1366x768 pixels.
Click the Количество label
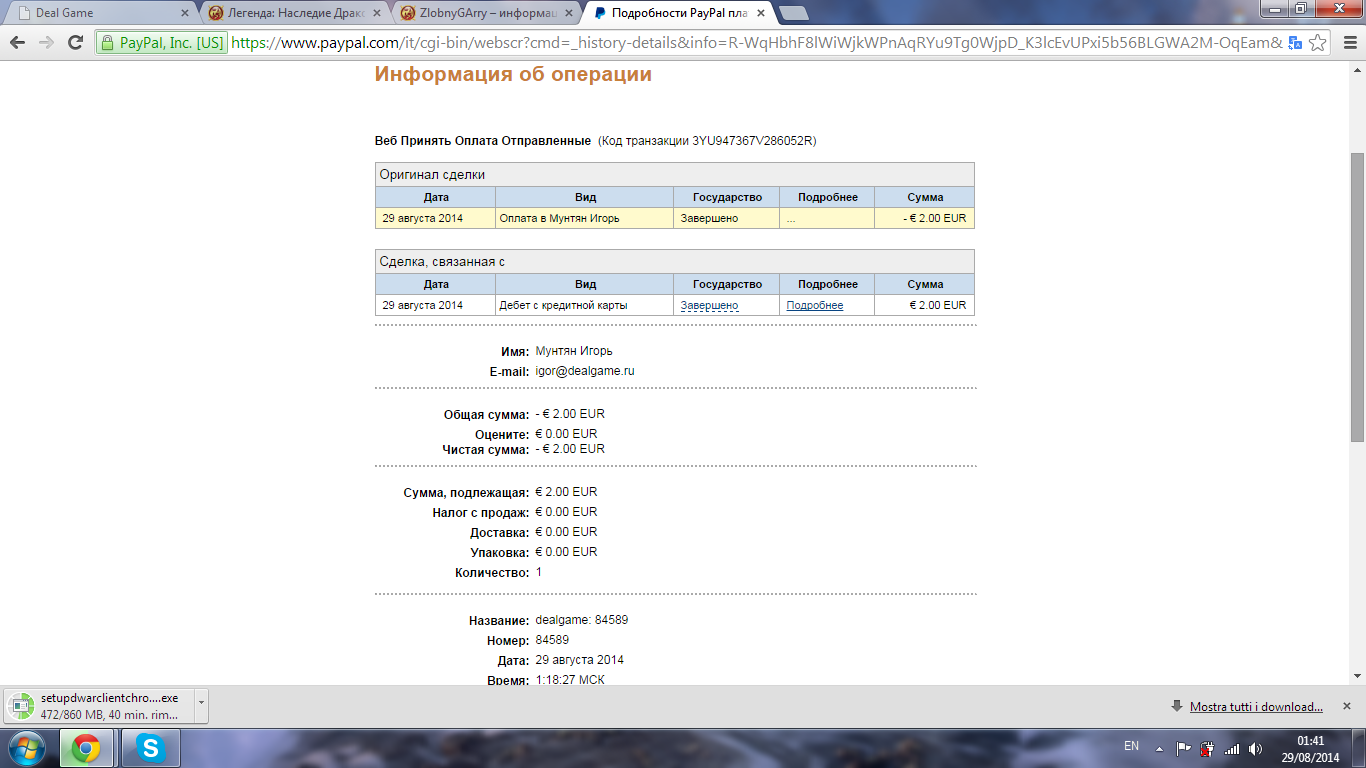click(492, 573)
